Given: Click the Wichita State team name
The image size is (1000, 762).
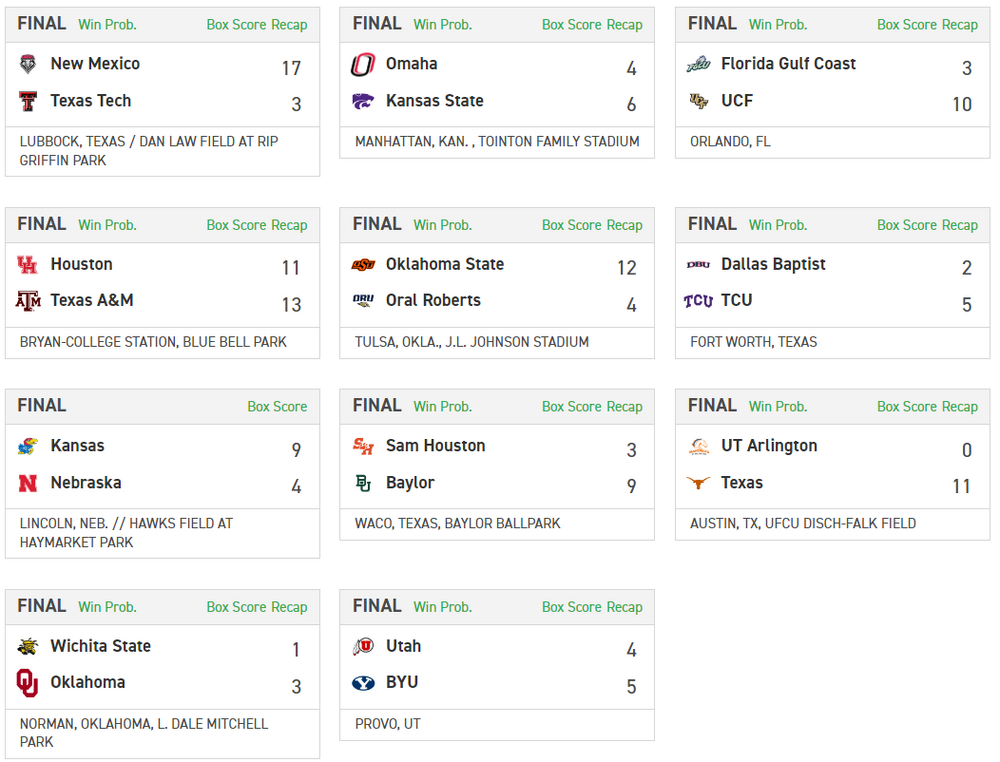Looking at the screenshot, I should click(x=100, y=646).
